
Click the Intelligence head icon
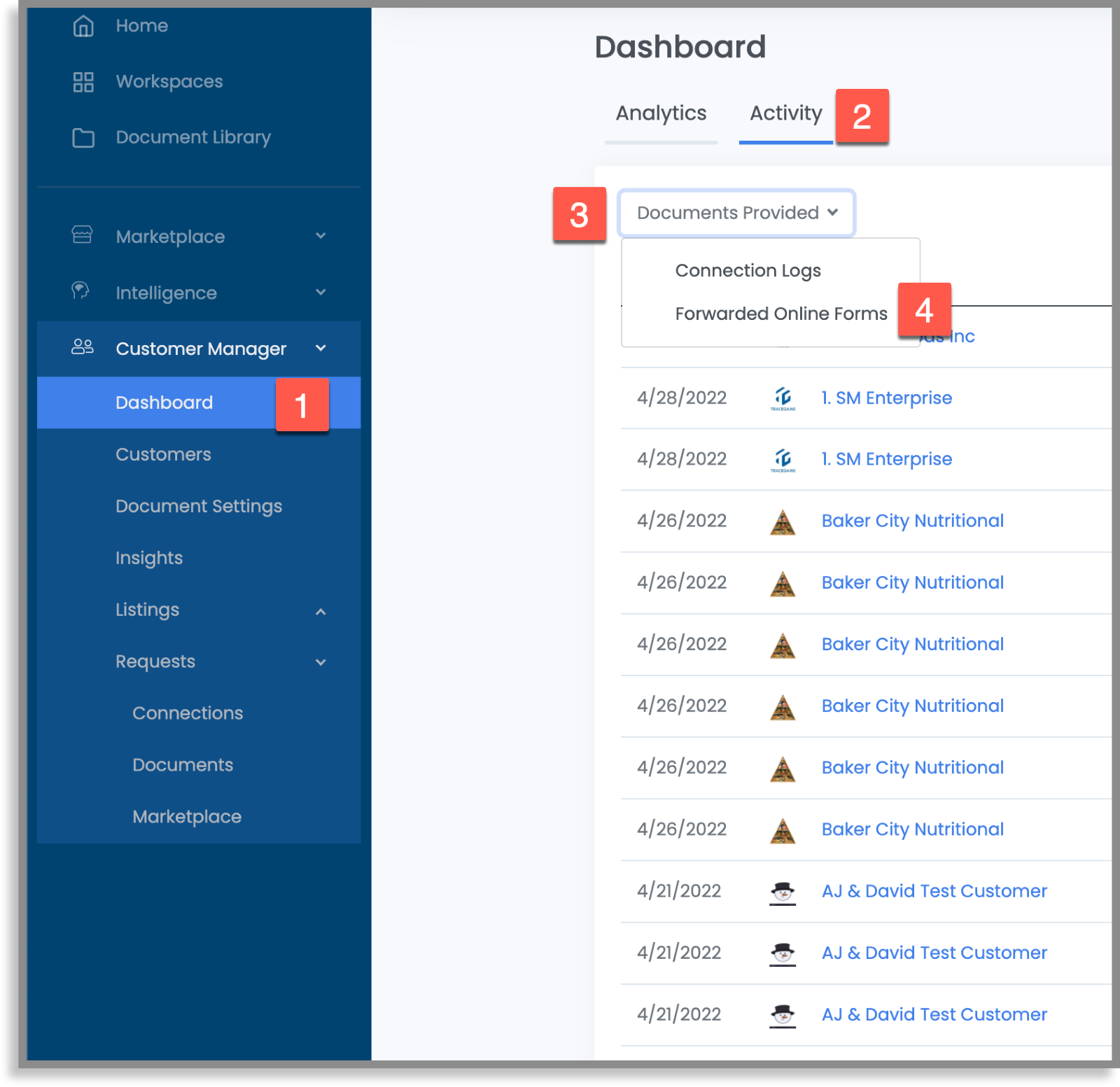pos(80,293)
